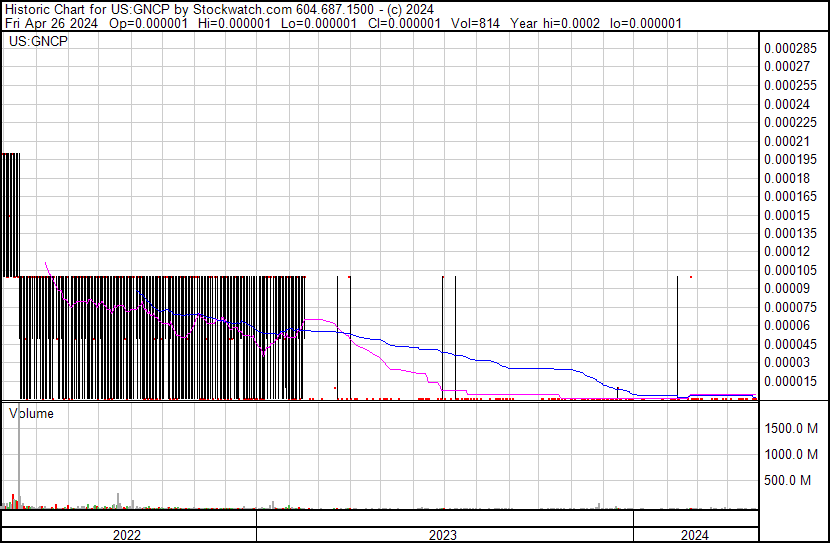Click the 500.0 M volume axis label
Image resolution: width=830 pixels, height=543 pixels.
click(787, 480)
